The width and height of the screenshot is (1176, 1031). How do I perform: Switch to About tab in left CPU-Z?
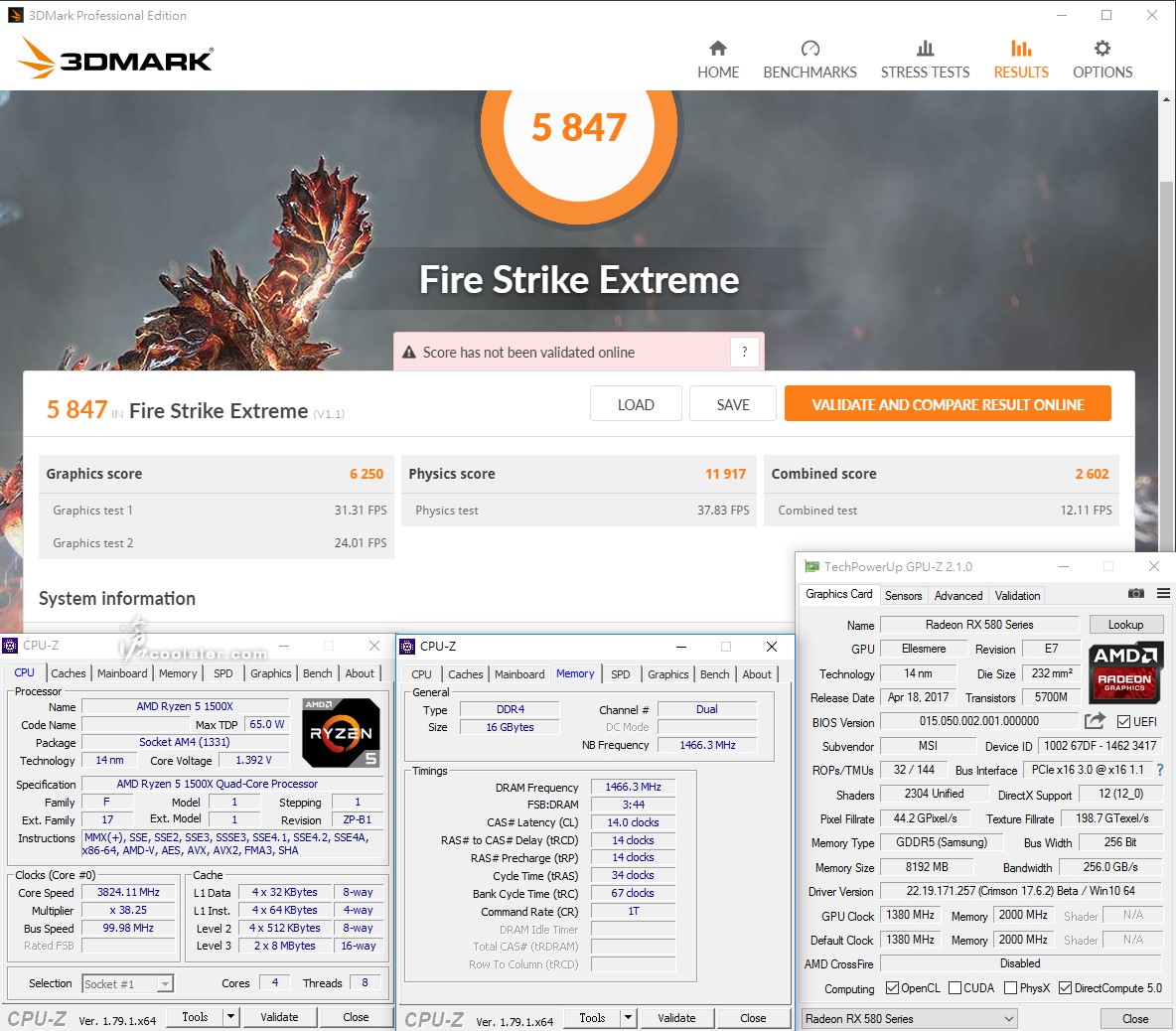point(360,673)
